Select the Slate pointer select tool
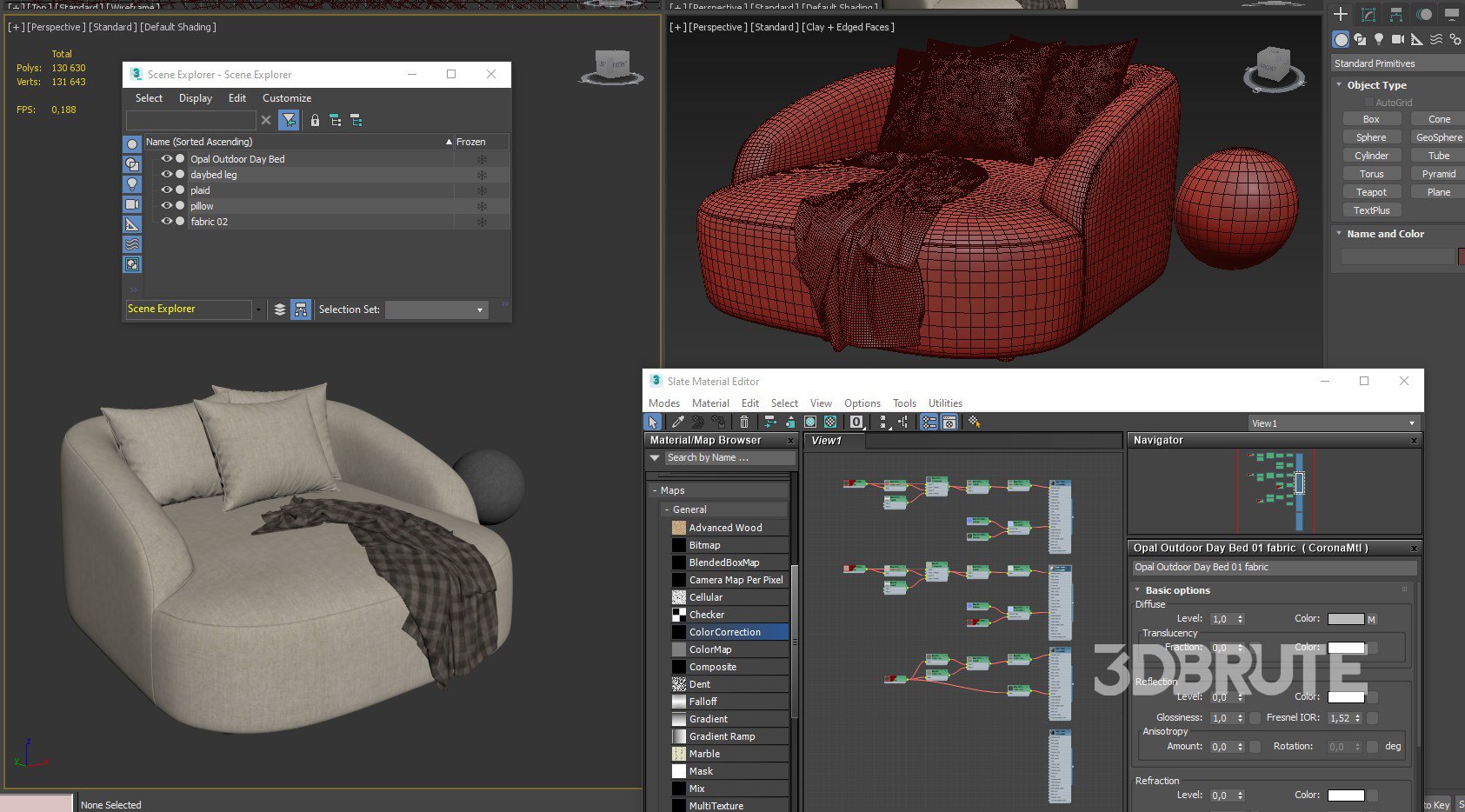This screenshot has width=1465, height=812. pos(653,423)
